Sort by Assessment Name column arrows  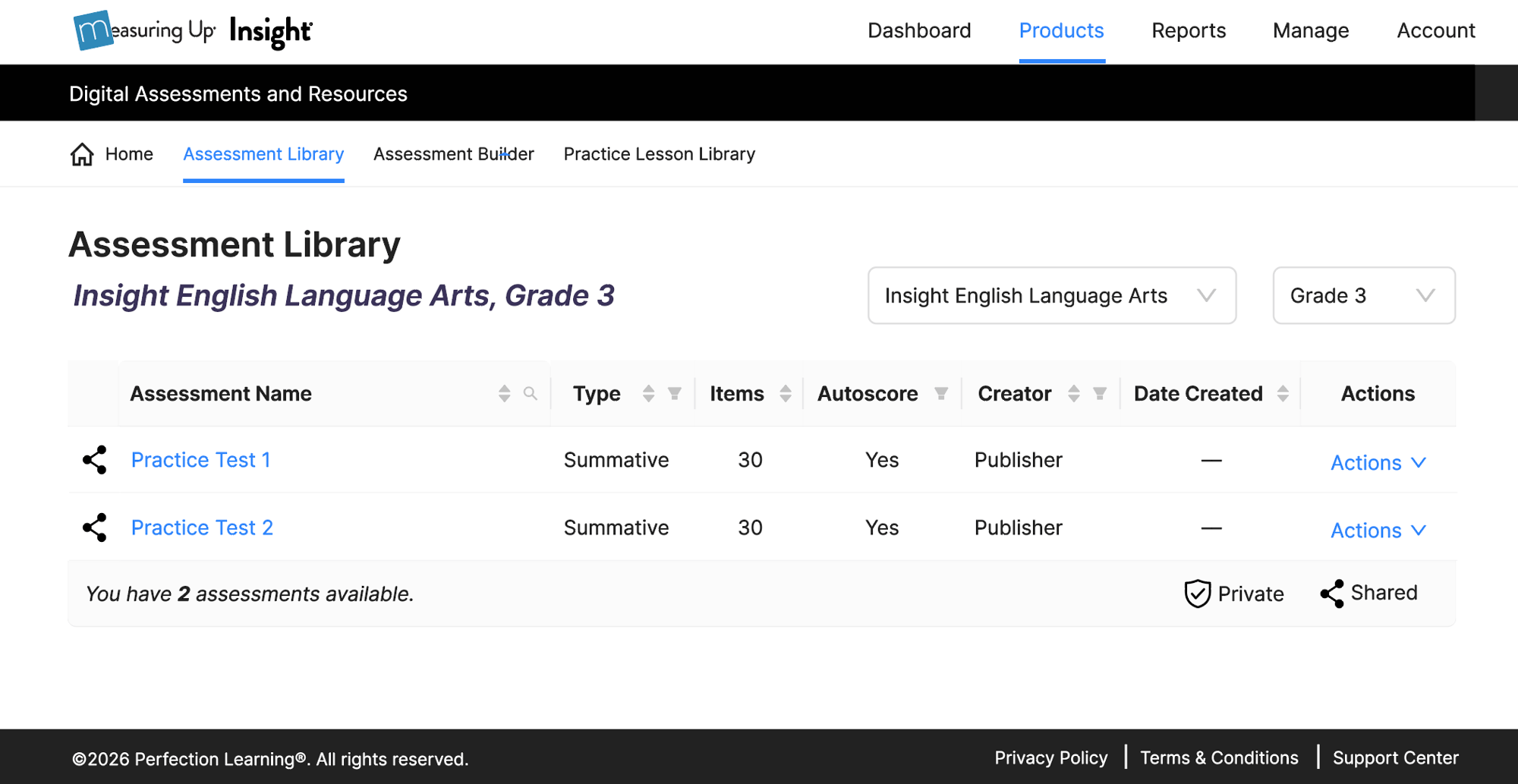point(504,393)
